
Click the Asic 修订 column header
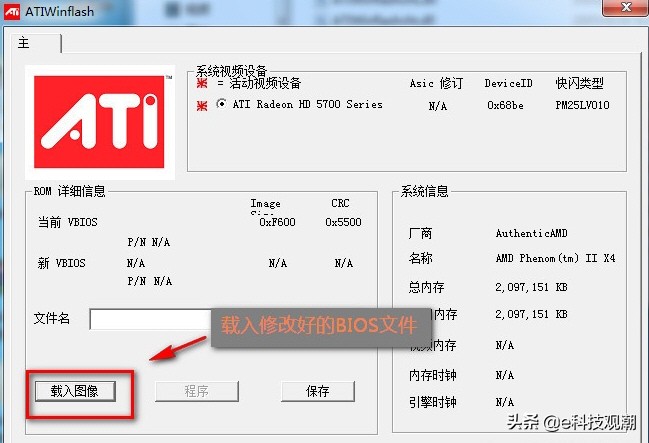tap(436, 83)
